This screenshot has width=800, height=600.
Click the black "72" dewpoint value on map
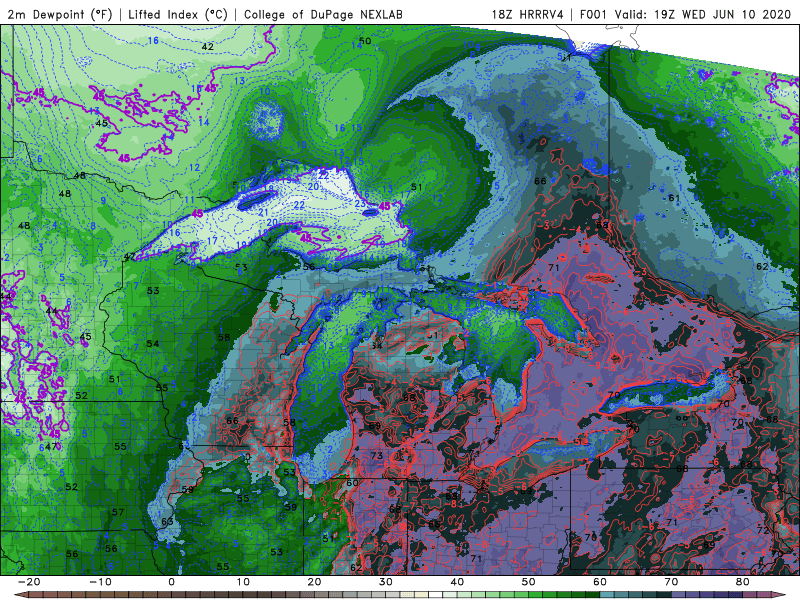click(x=763, y=530)
